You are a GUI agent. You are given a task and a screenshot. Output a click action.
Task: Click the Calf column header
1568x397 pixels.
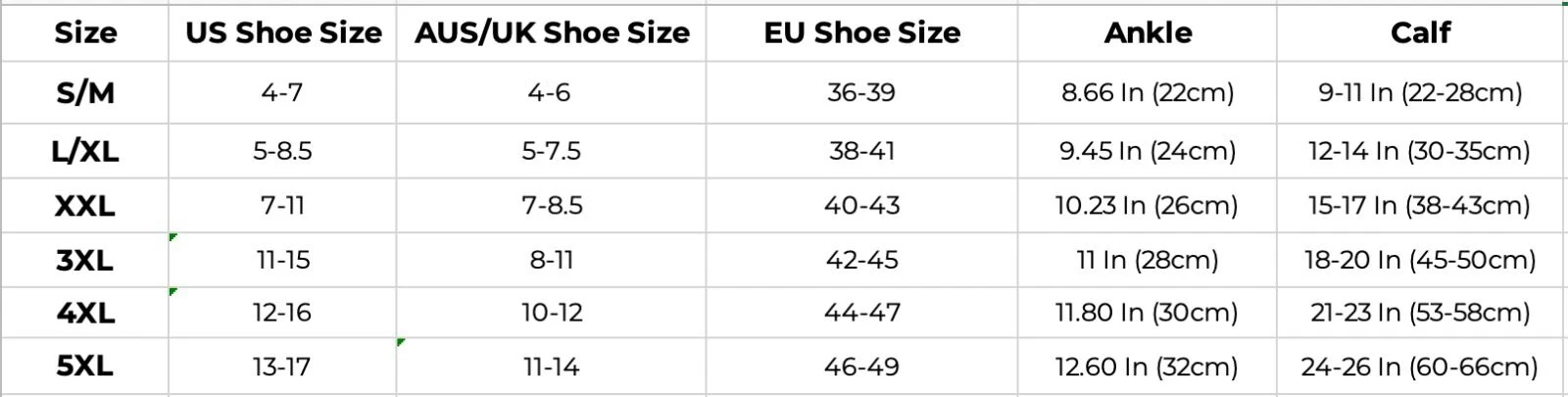pos(1421,33)
